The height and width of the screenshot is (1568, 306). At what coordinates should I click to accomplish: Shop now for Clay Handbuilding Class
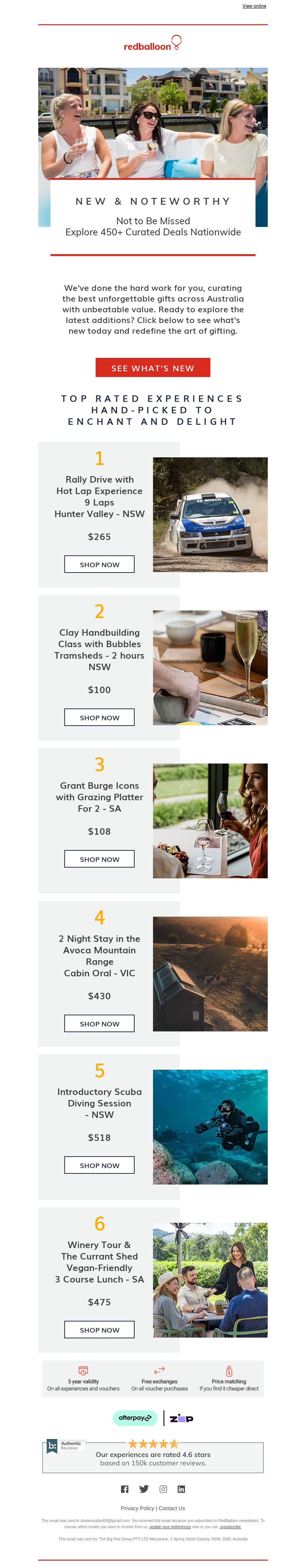pos(99,717)
